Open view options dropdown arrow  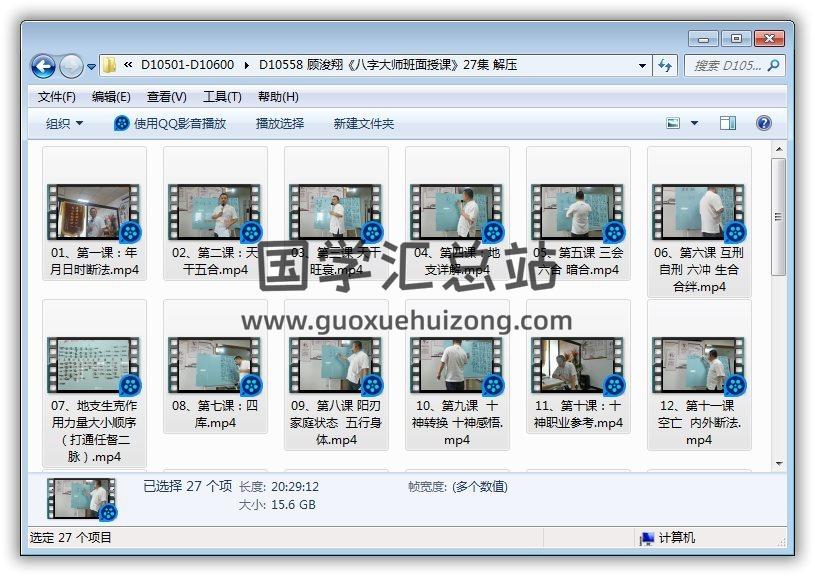pyautogui.click(x=695, y=123)
